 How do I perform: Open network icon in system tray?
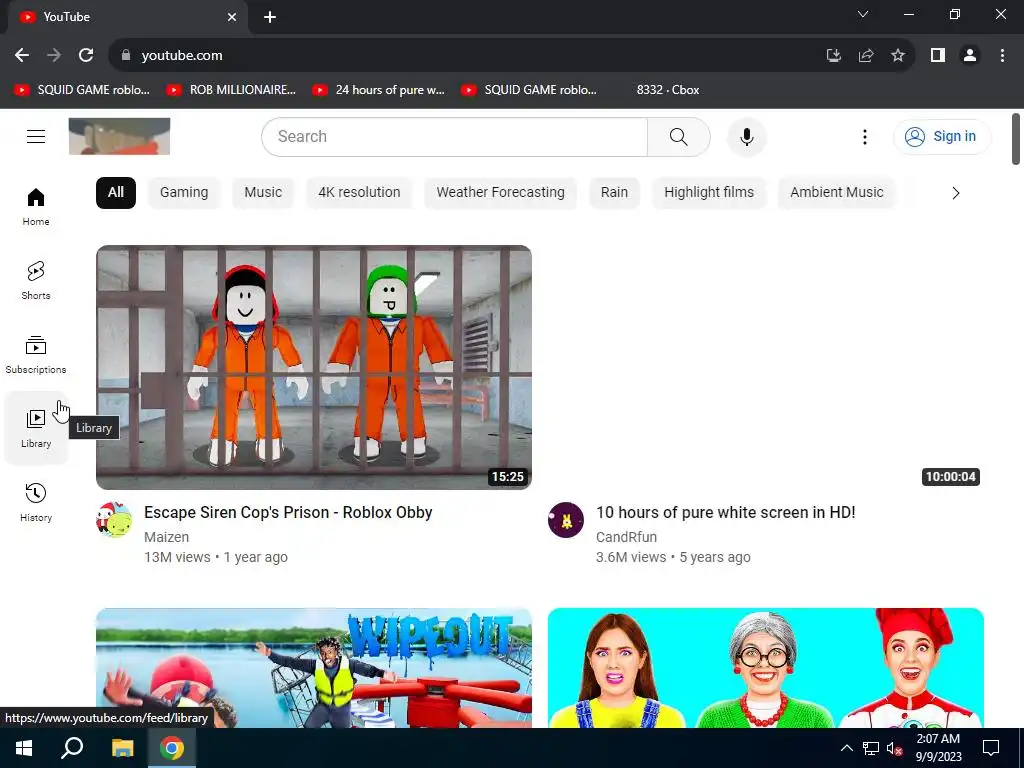[871, 748]
